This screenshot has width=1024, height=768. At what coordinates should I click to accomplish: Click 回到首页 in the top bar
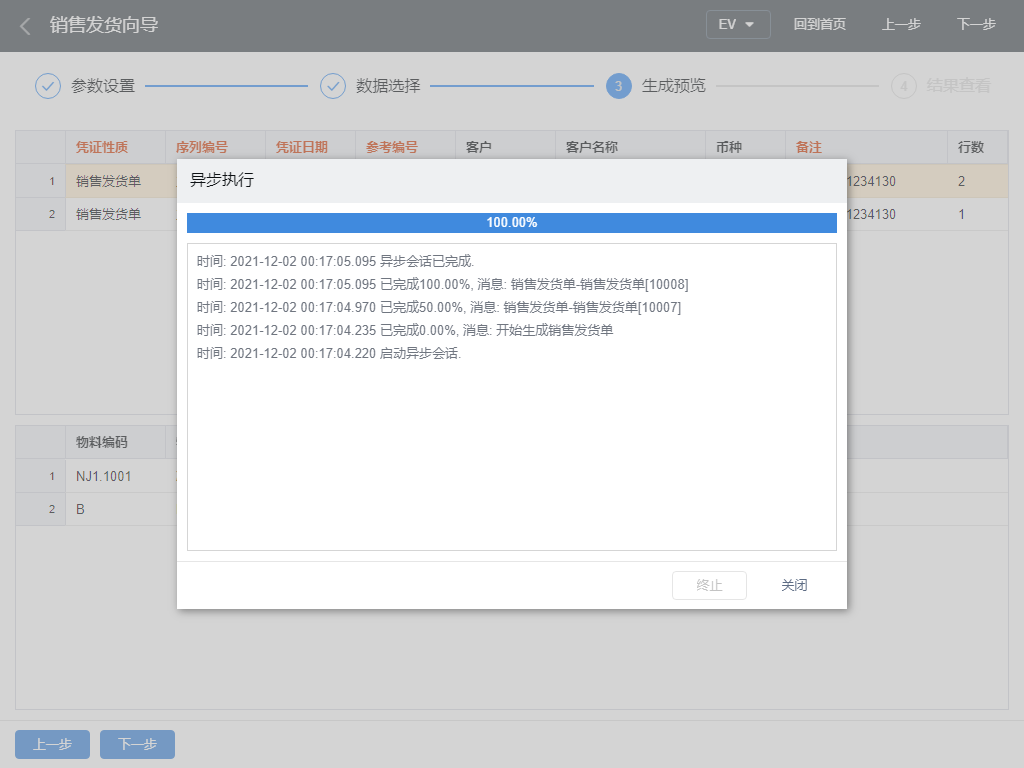point(819,25)
